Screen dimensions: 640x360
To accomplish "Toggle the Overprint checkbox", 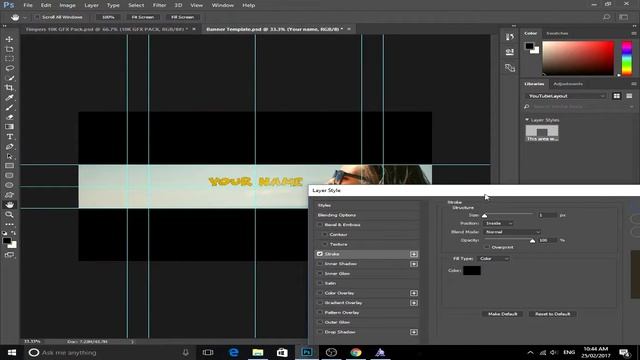I will pos(487,247).
